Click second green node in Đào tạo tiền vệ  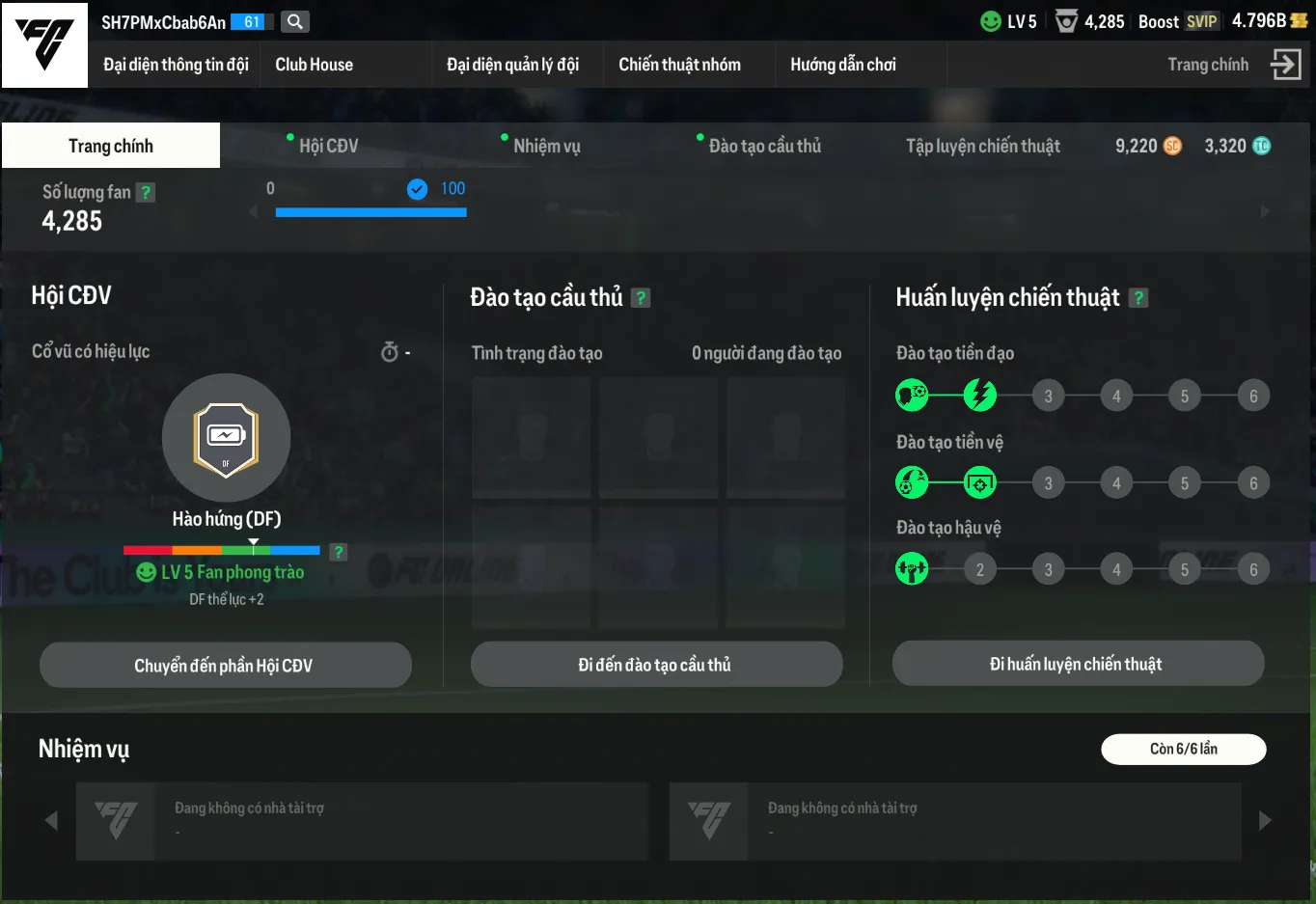click(980, 482)
